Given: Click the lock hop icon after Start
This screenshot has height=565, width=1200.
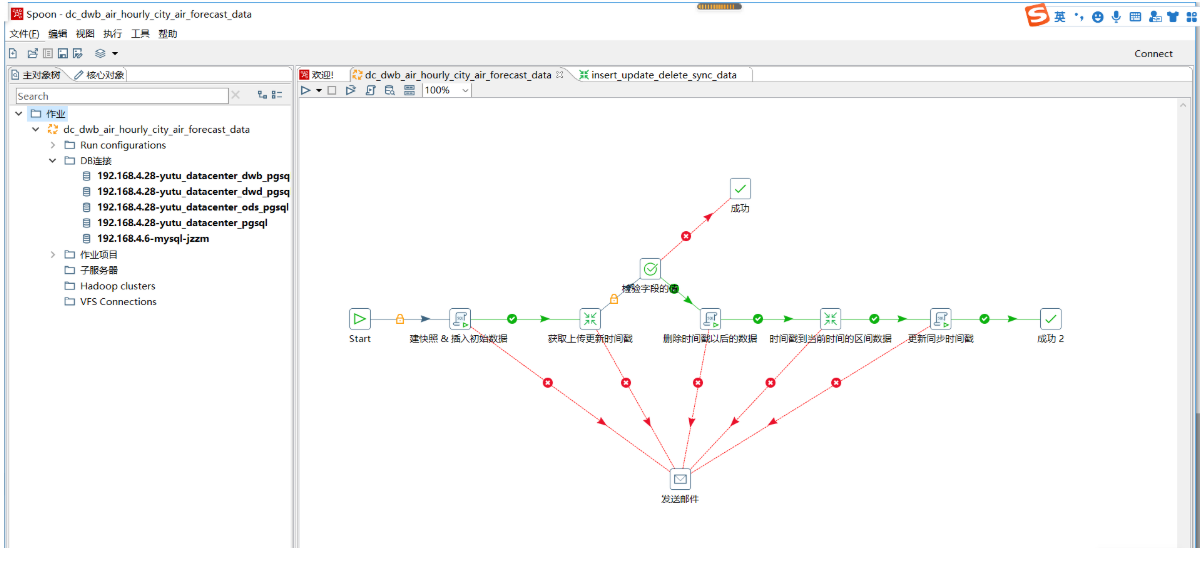Looking at the screenshot, I should (400, 319).
